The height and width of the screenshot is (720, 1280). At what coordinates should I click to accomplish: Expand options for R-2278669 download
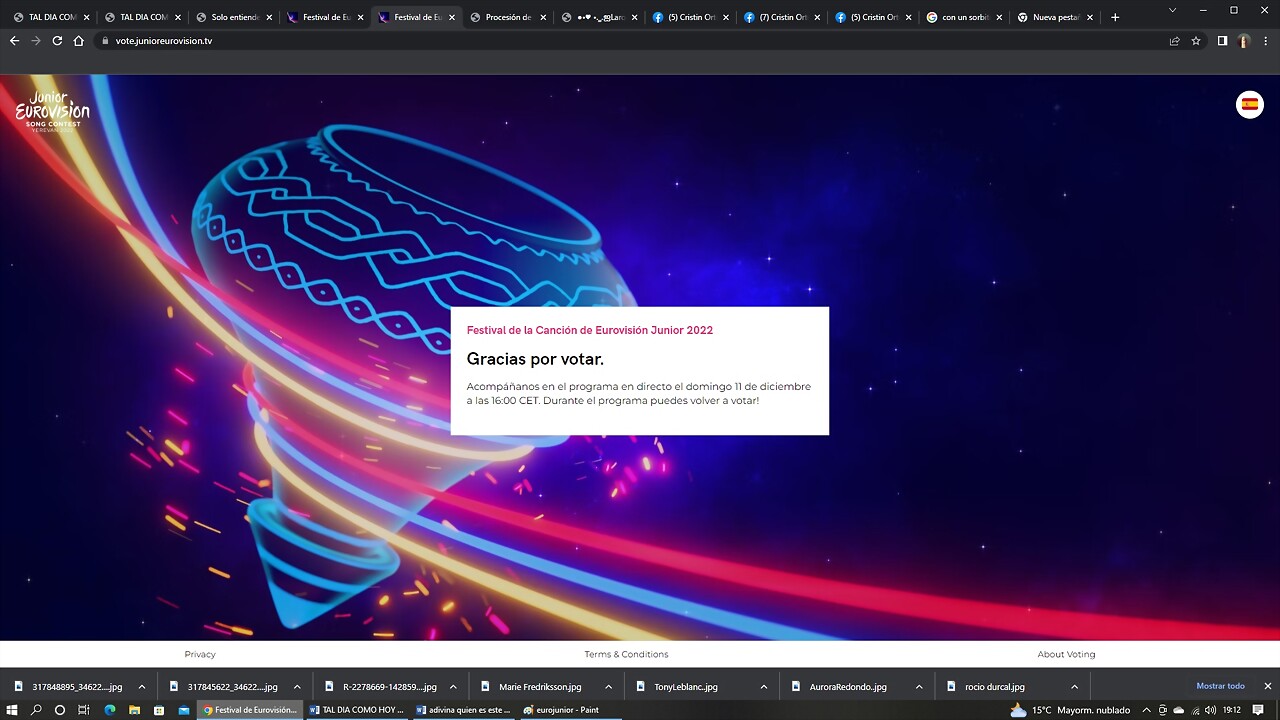453,687
